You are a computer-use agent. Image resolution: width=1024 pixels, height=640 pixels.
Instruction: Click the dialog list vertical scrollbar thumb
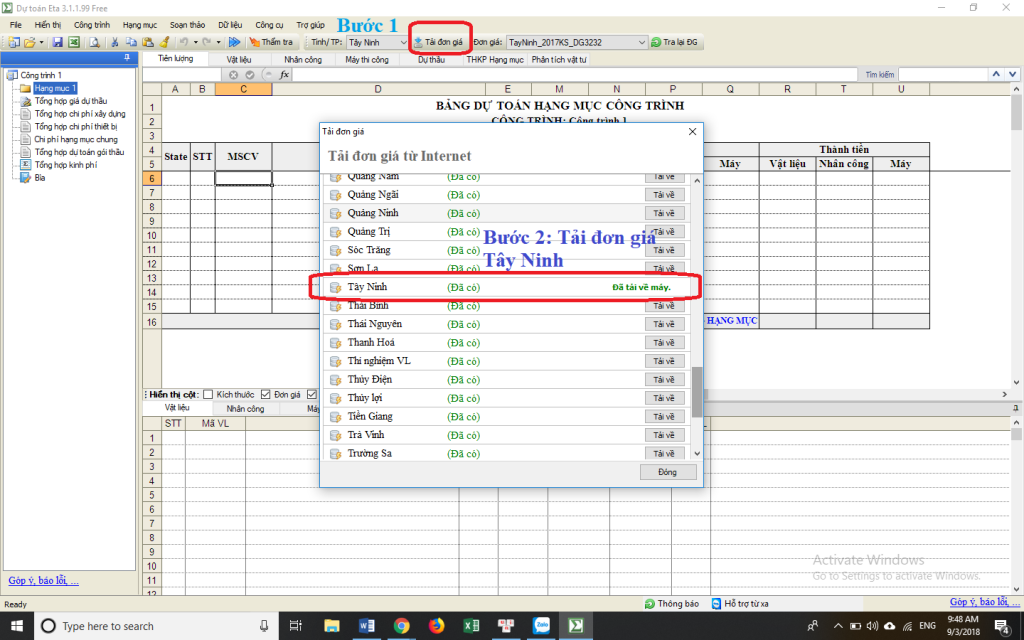[x=697, y=391]
